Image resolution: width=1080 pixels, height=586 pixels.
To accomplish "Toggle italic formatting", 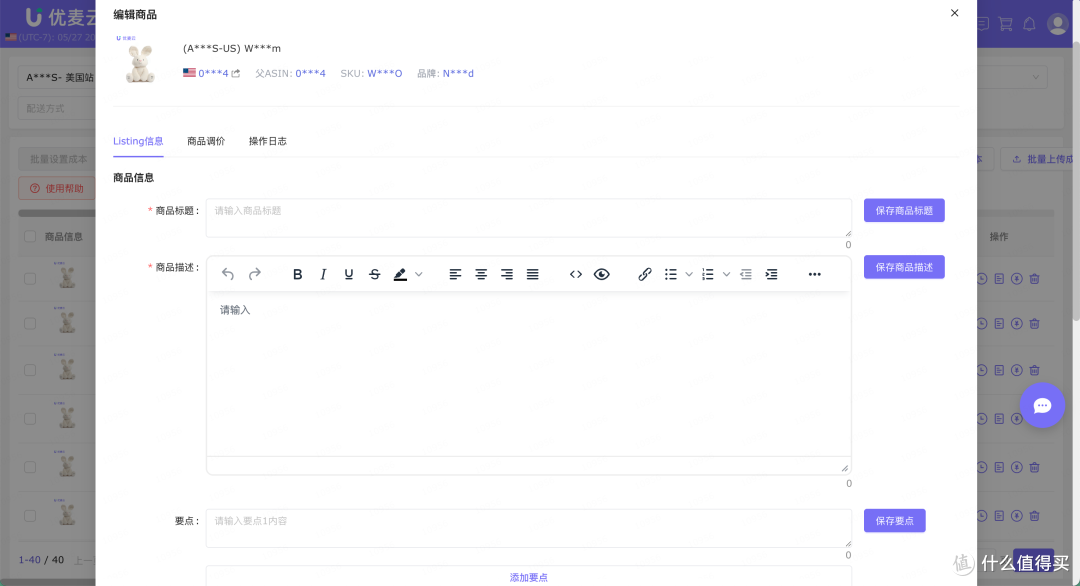I will 323,274.
